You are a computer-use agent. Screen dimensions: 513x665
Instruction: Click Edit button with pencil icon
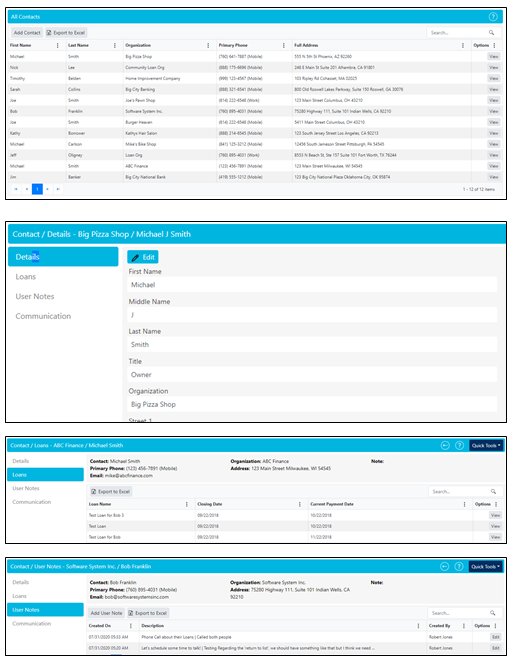143,257
